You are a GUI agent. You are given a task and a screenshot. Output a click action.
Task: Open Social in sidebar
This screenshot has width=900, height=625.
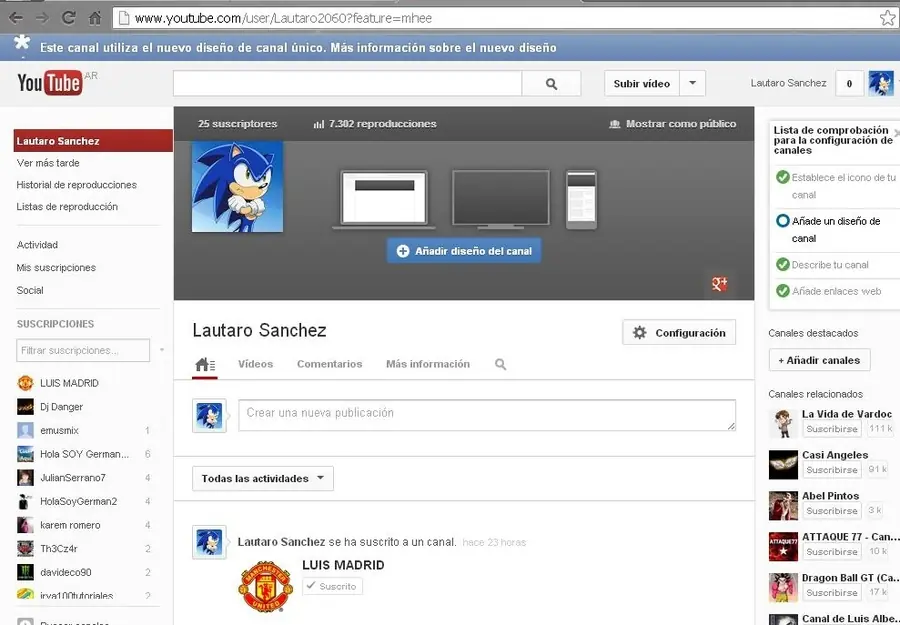30,290
